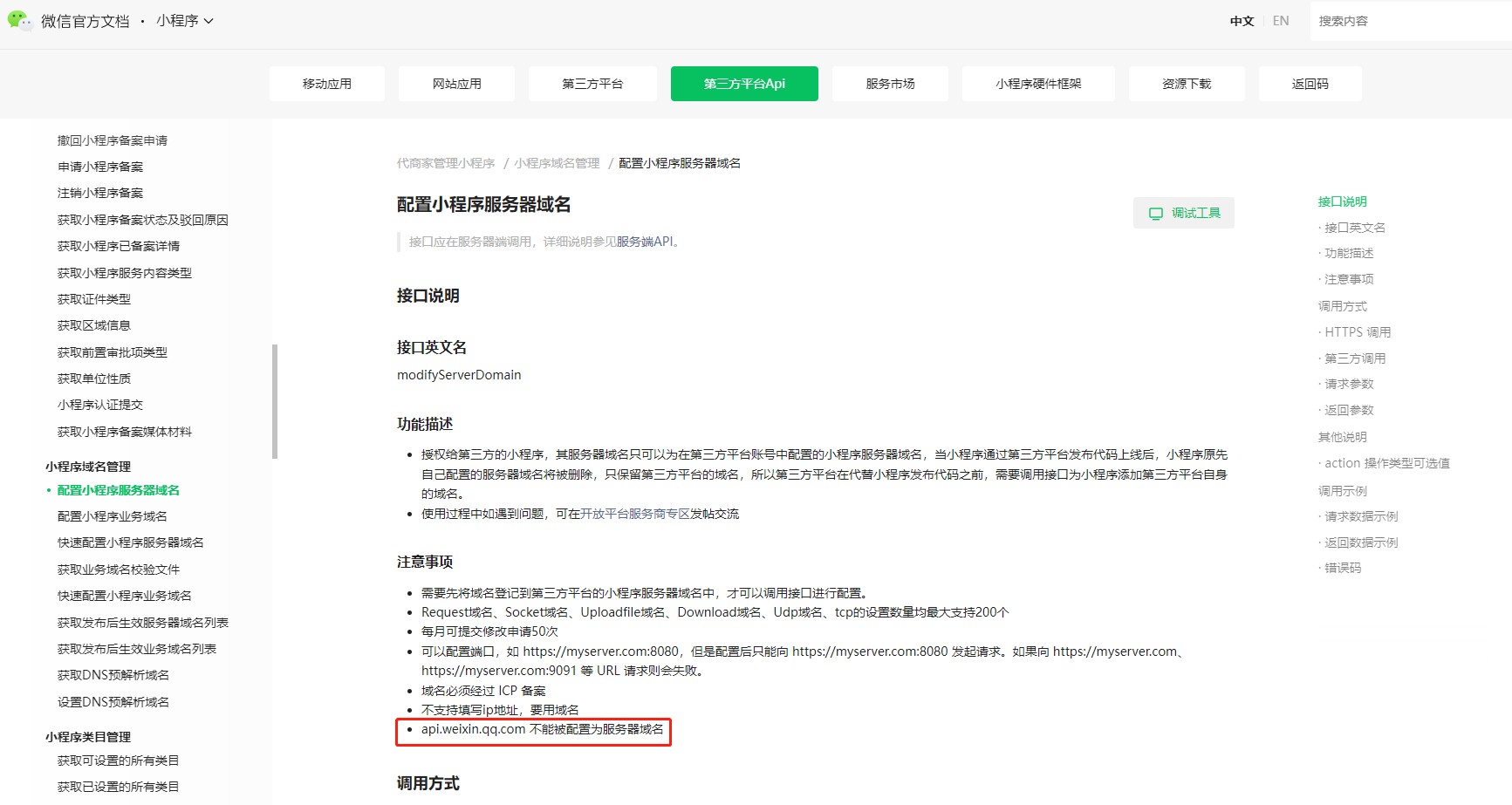Jump to 接口英文名 in the page outline

click(1355, 228)
